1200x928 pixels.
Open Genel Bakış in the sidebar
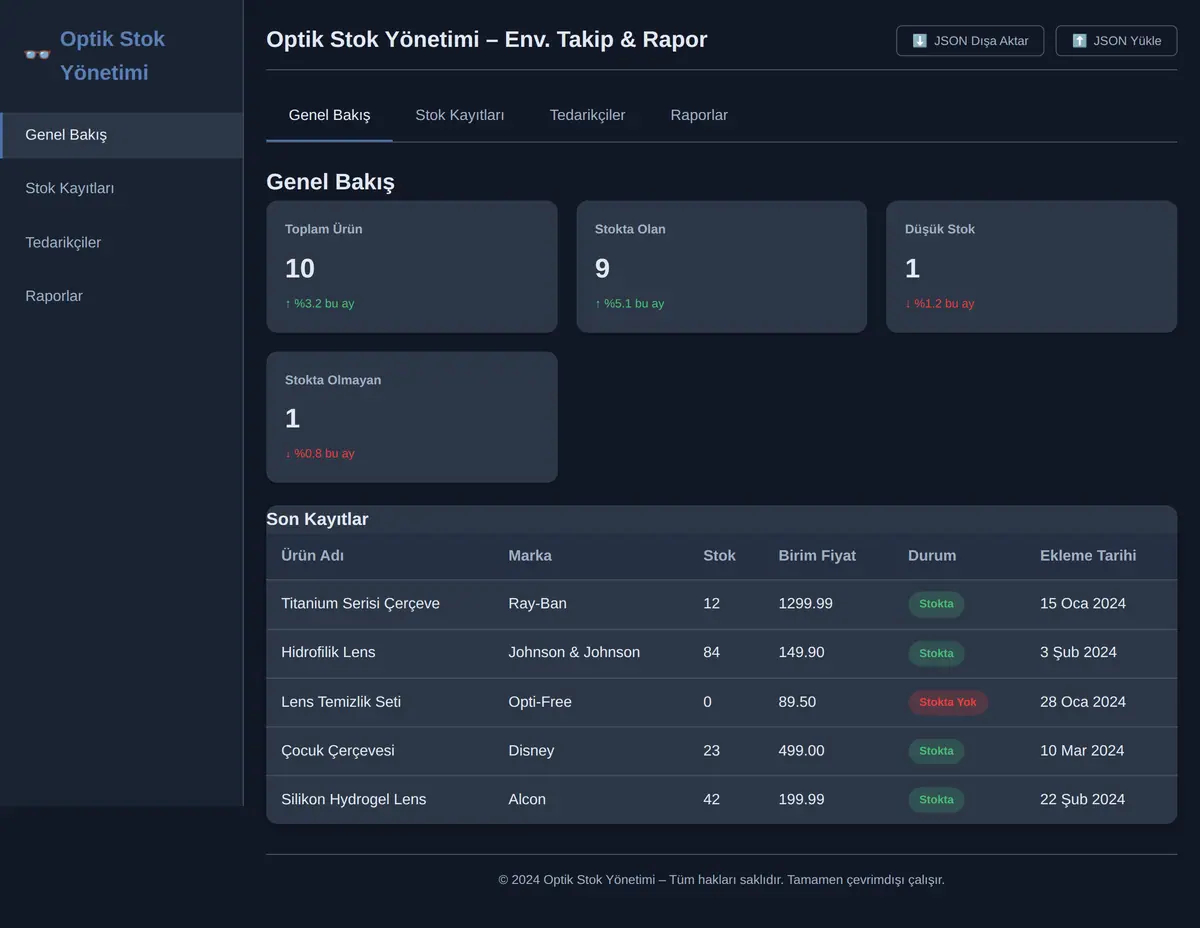[121, 135]
